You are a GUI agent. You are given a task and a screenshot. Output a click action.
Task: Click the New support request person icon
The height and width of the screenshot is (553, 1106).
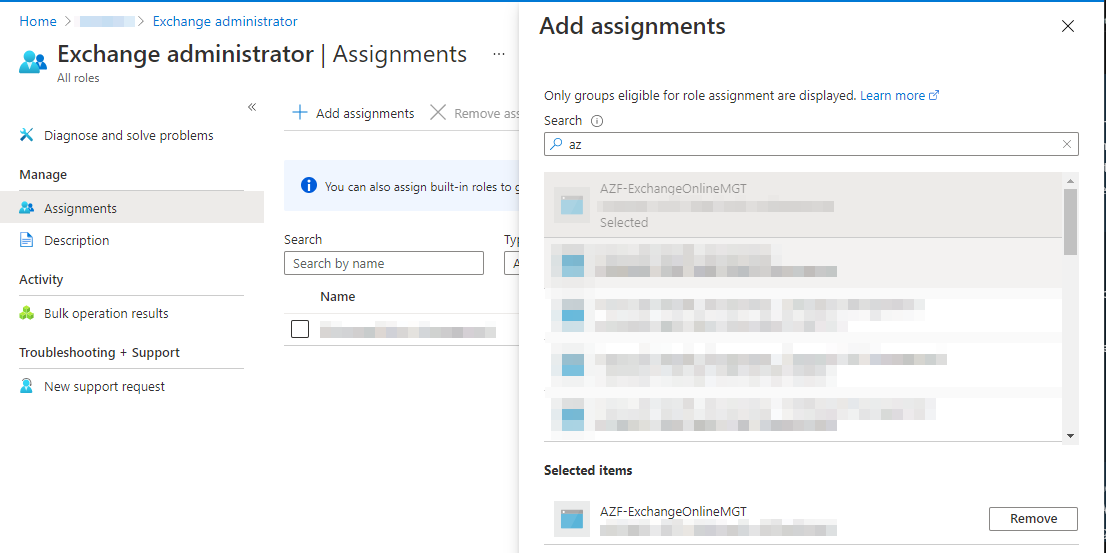click(x=27, y=387)
